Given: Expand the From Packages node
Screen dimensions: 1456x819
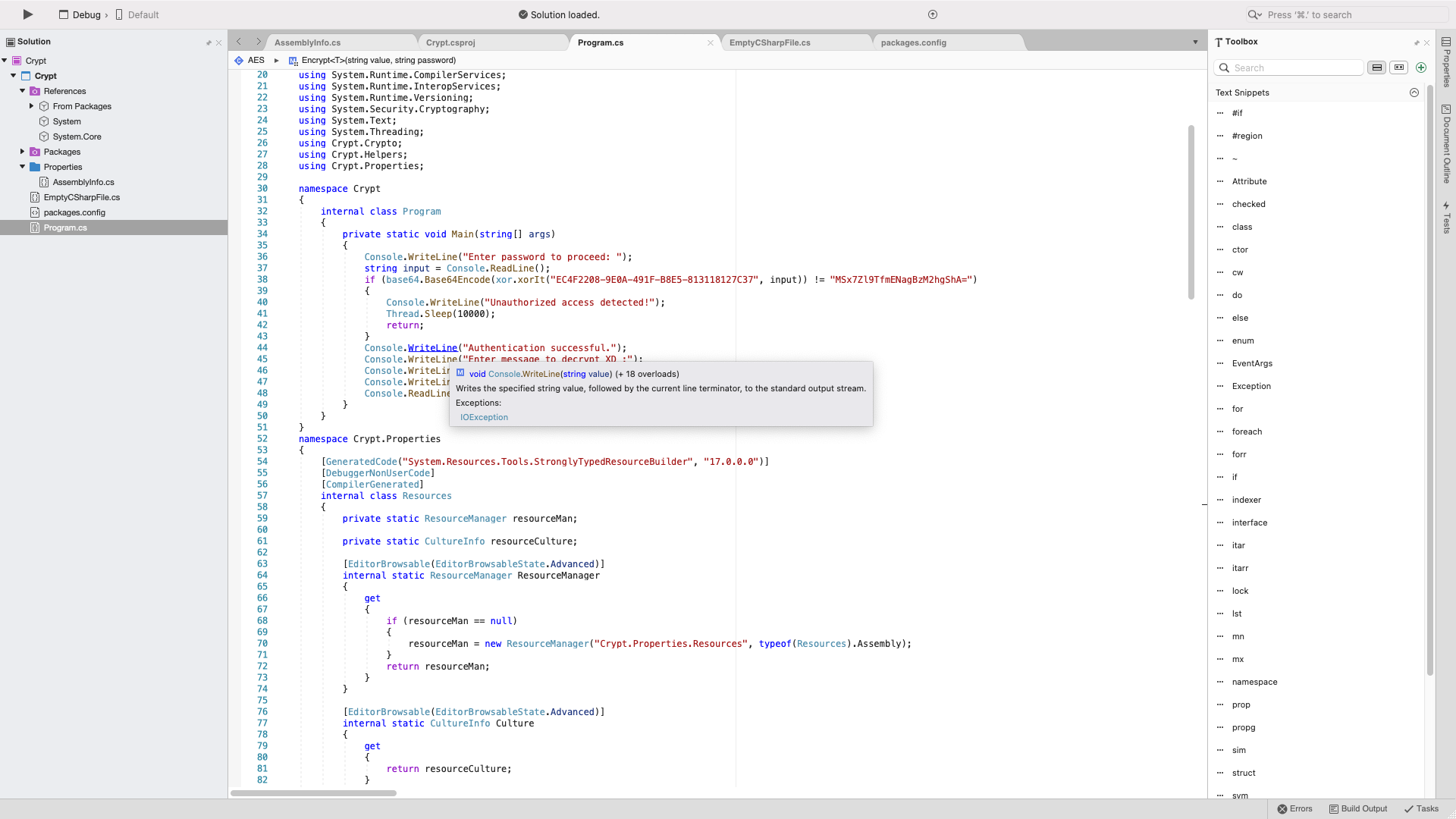Looking at the screenshot, I should pos(32,106).
